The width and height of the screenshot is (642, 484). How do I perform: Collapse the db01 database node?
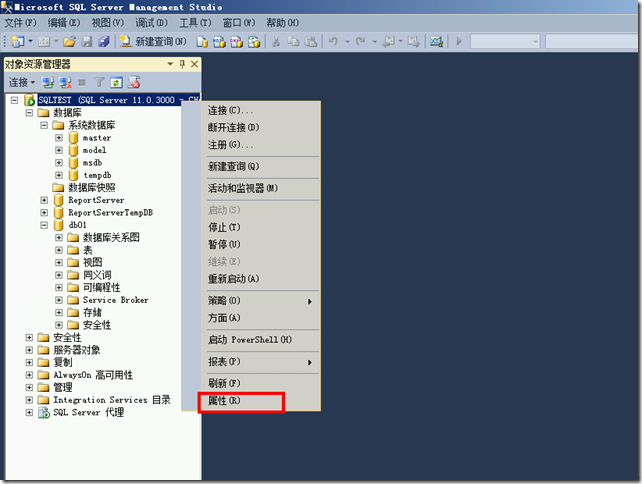[44, 225]
